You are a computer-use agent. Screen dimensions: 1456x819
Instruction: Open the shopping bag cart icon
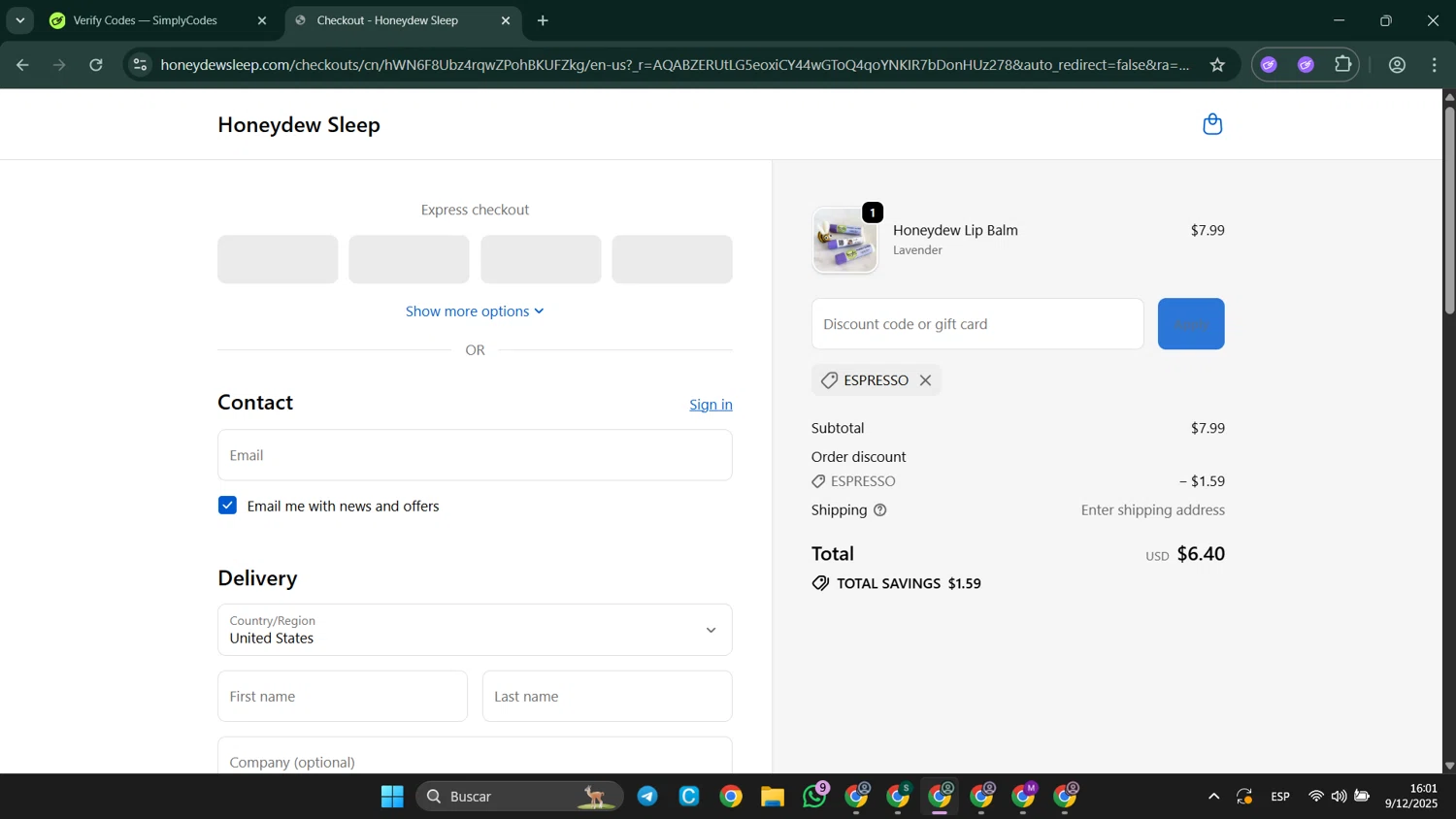[x=1212, y=124]
